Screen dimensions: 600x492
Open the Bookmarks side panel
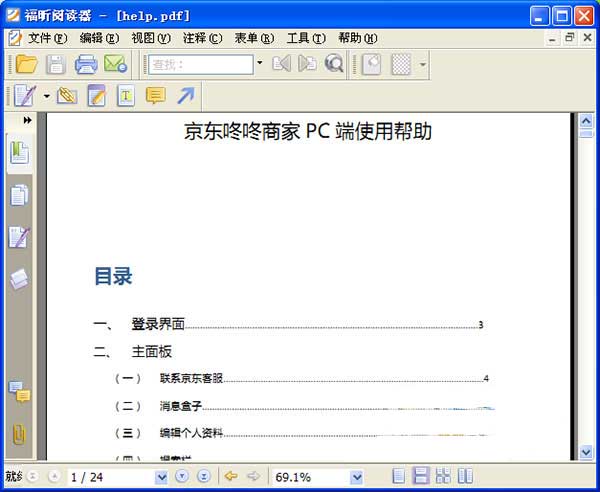pyautogui.click(x=19, y=153)
